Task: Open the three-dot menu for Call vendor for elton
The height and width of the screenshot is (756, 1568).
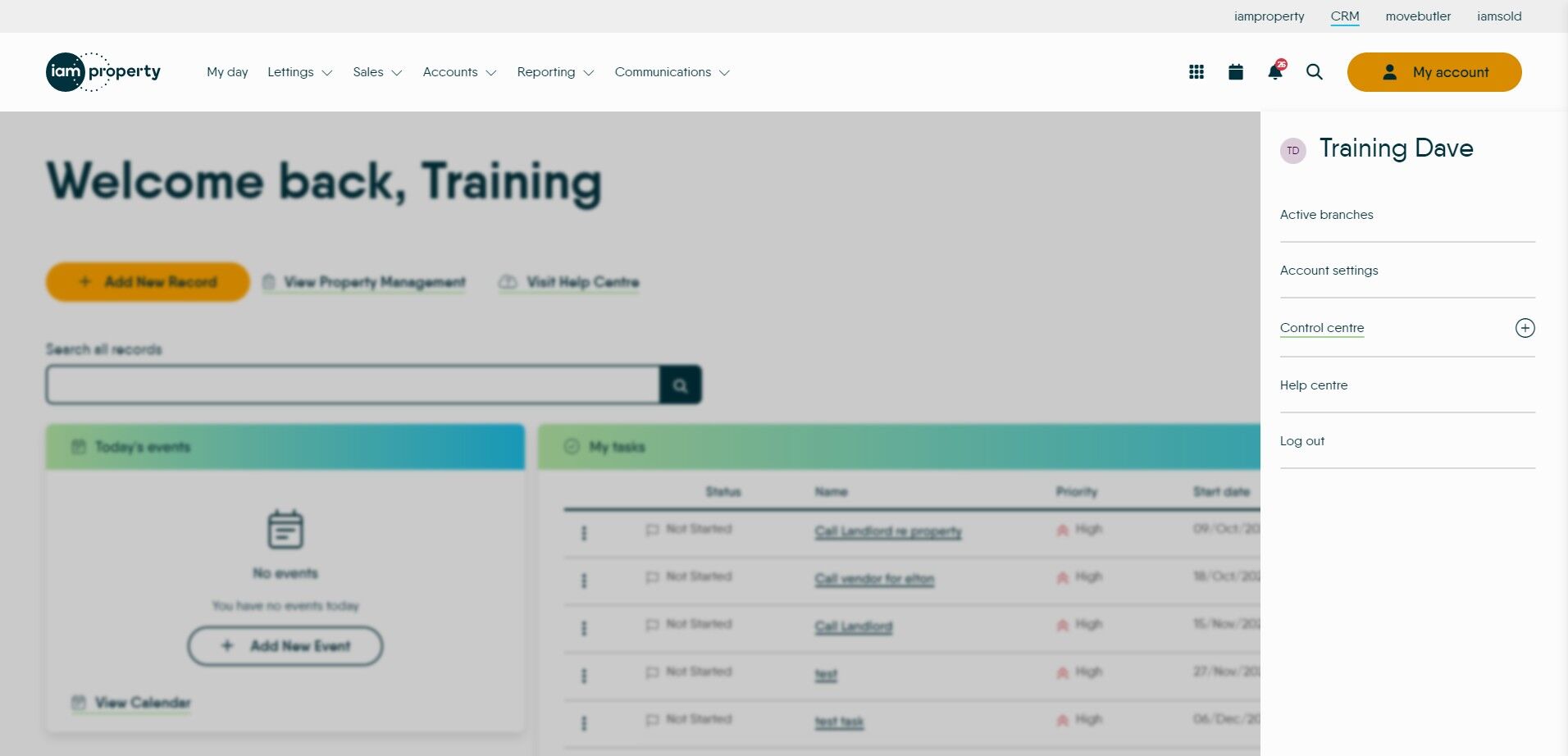Action: 584,581
